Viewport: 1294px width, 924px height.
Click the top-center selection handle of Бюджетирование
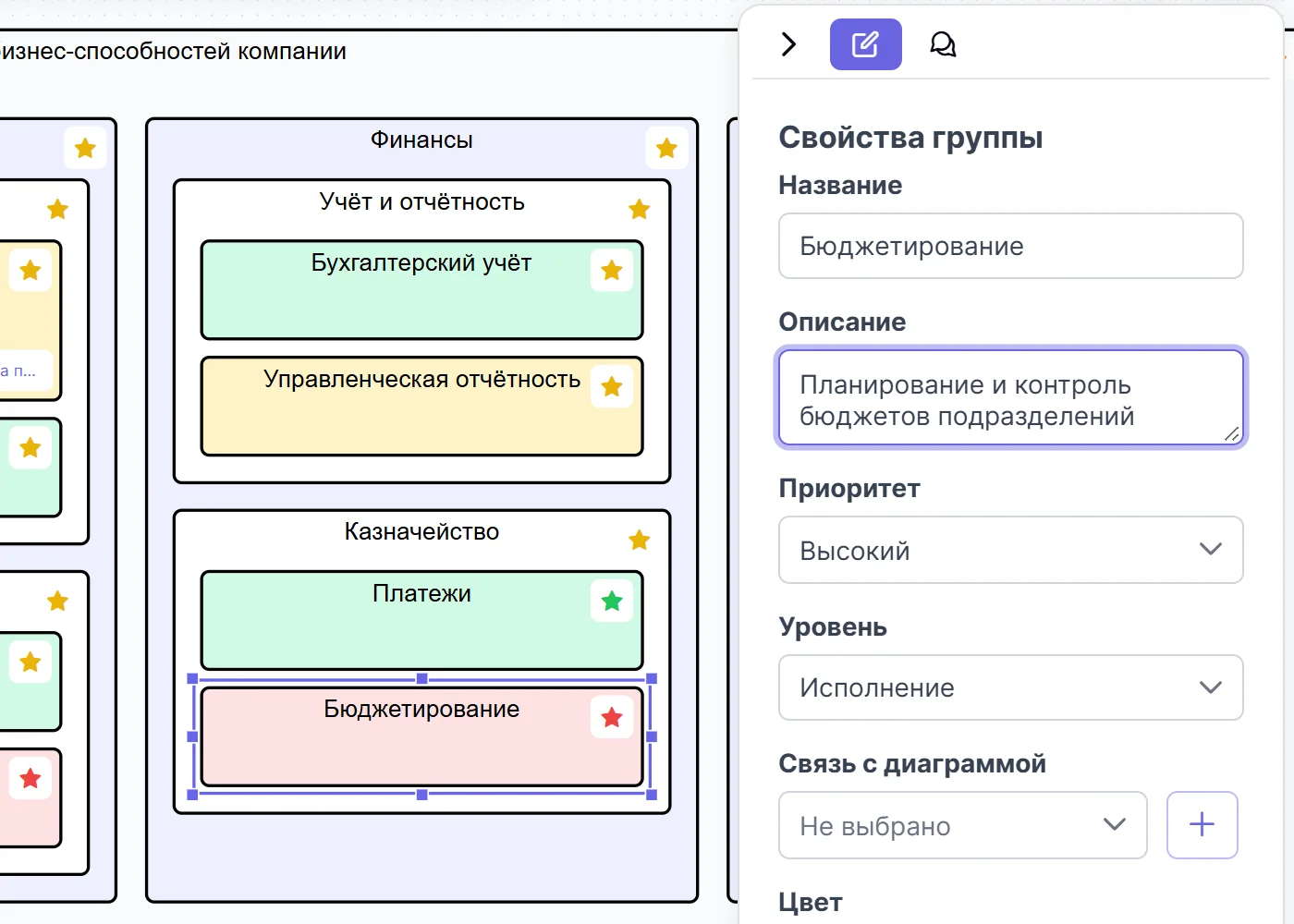[x=421, y=678]
